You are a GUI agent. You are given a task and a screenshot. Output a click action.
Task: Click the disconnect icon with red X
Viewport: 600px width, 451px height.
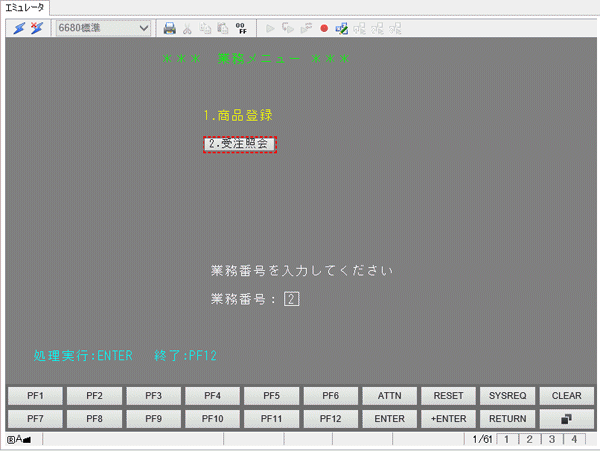point(37,28)
